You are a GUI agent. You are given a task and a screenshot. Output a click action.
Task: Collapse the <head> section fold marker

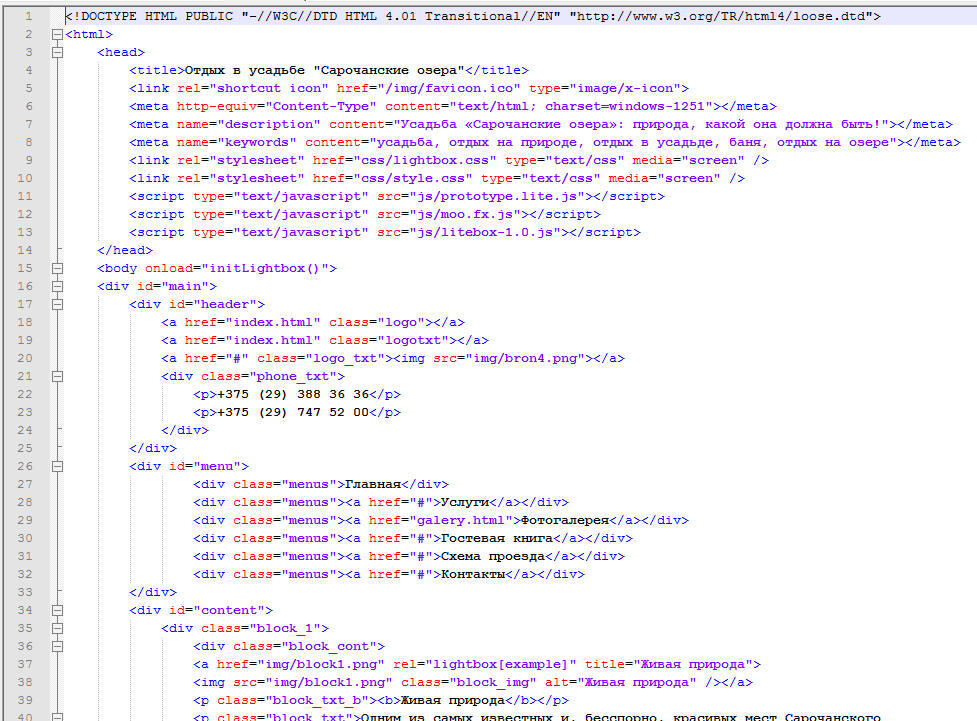point(57,52)
